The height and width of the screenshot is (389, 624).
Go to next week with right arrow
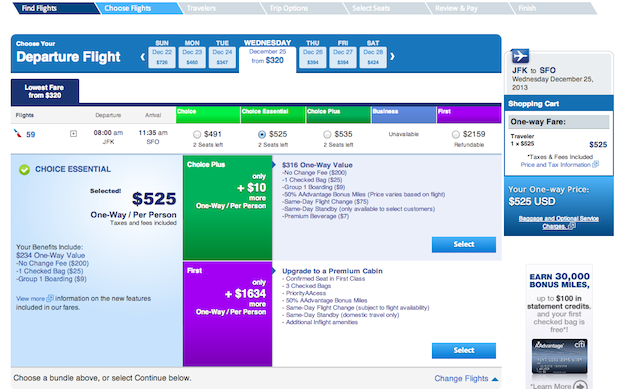pos(392,57)
